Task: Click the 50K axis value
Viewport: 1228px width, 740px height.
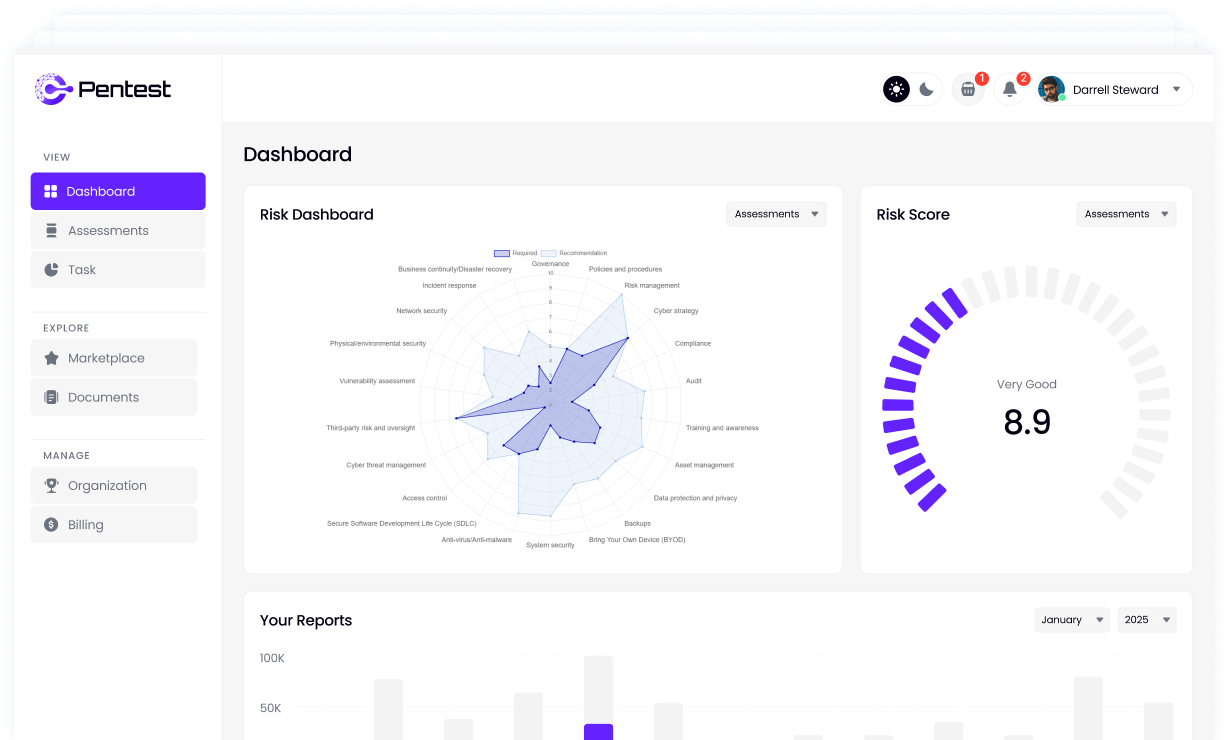Action: coord(271,708)
